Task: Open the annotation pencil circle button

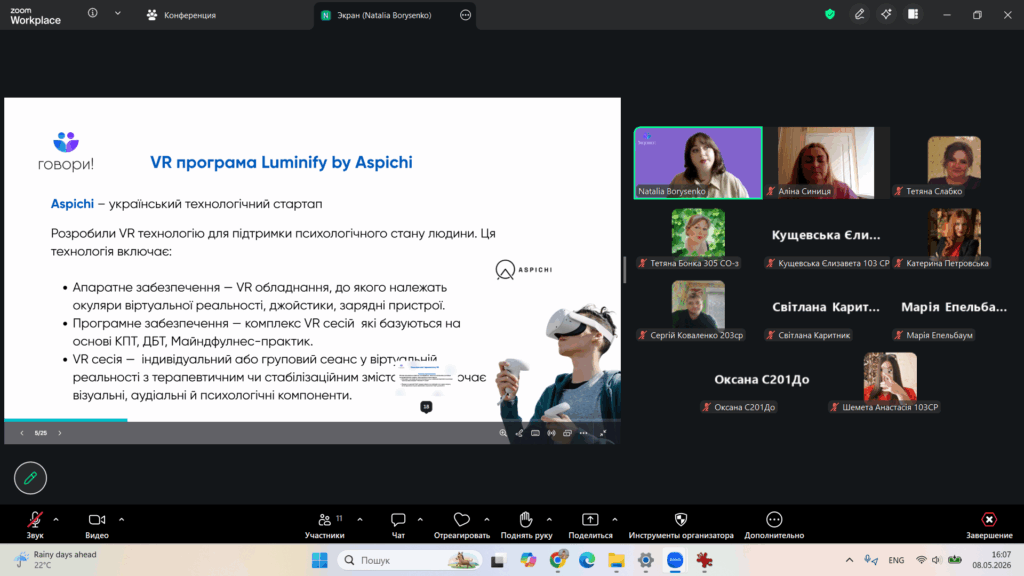Action: coord(30,478)
